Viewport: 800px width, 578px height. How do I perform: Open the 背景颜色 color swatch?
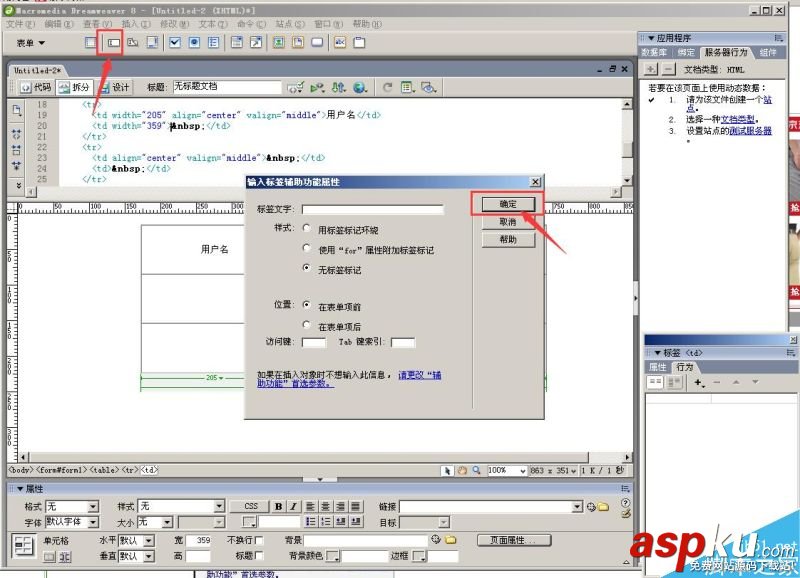point(333,556)
